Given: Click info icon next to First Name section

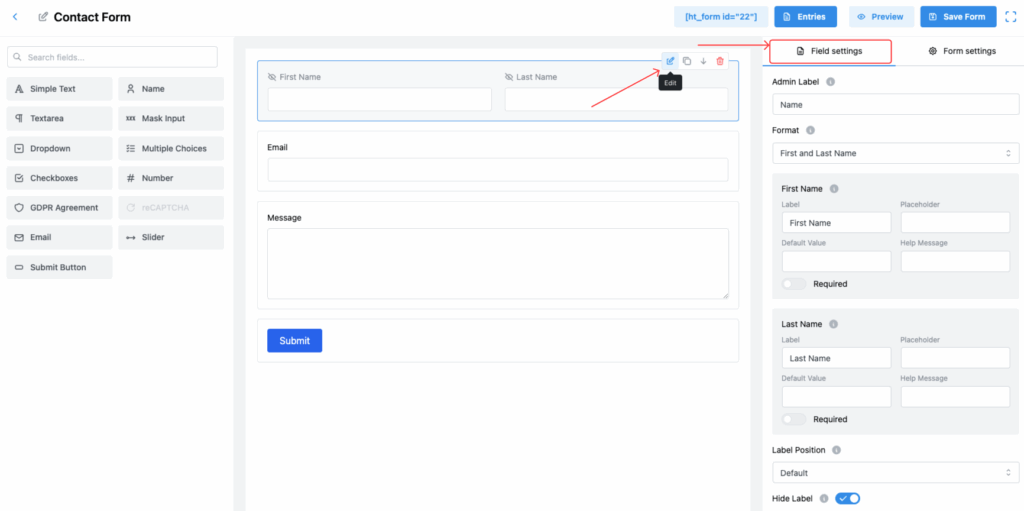Looking at the screenshot, I should pos(834,189).
